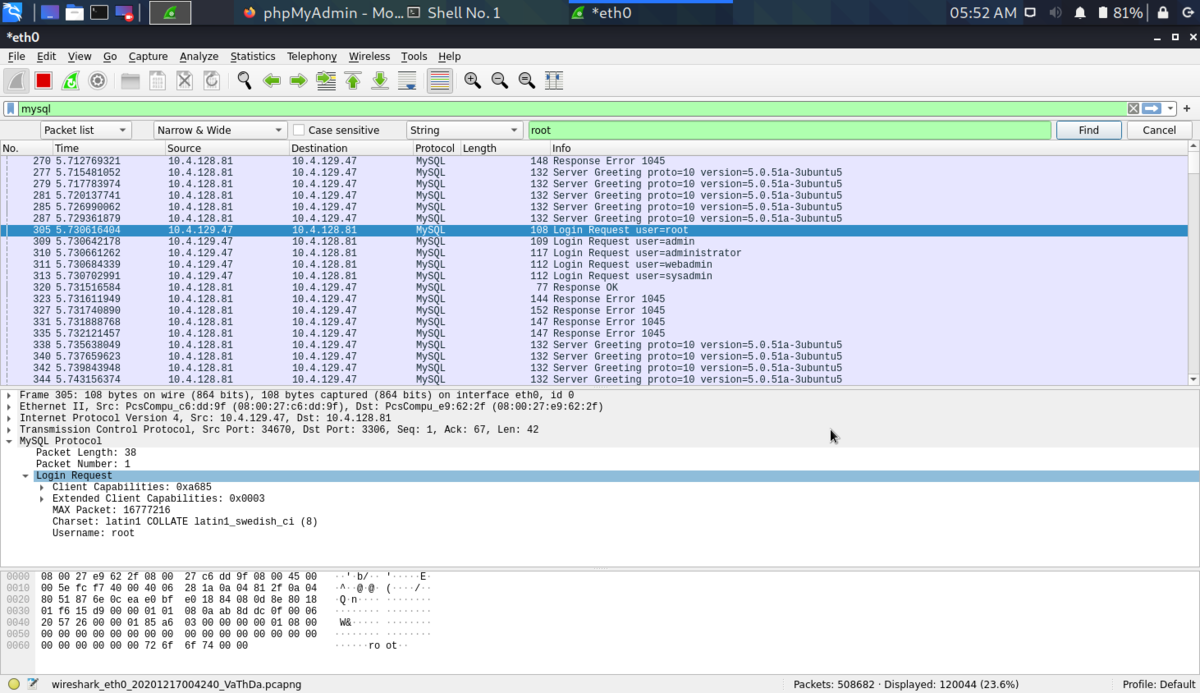Close this capture file icon
The width and height of the screenshot is (1200, 693).
click(184, 81)
